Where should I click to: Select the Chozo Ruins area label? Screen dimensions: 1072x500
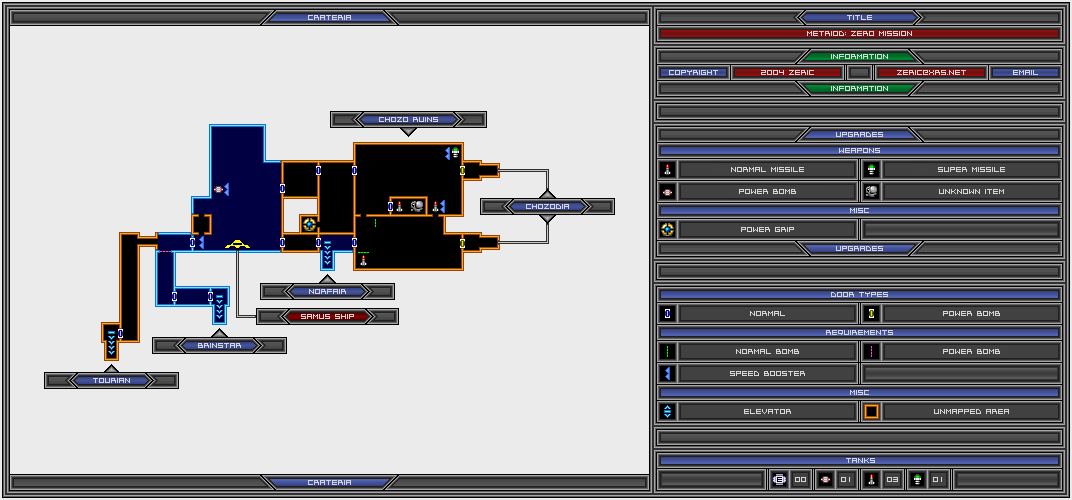click(x=408, y=120)
